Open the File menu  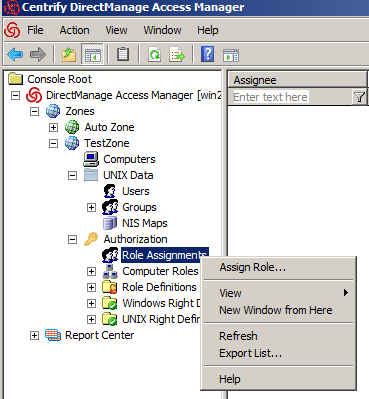[x=35, y=30]
